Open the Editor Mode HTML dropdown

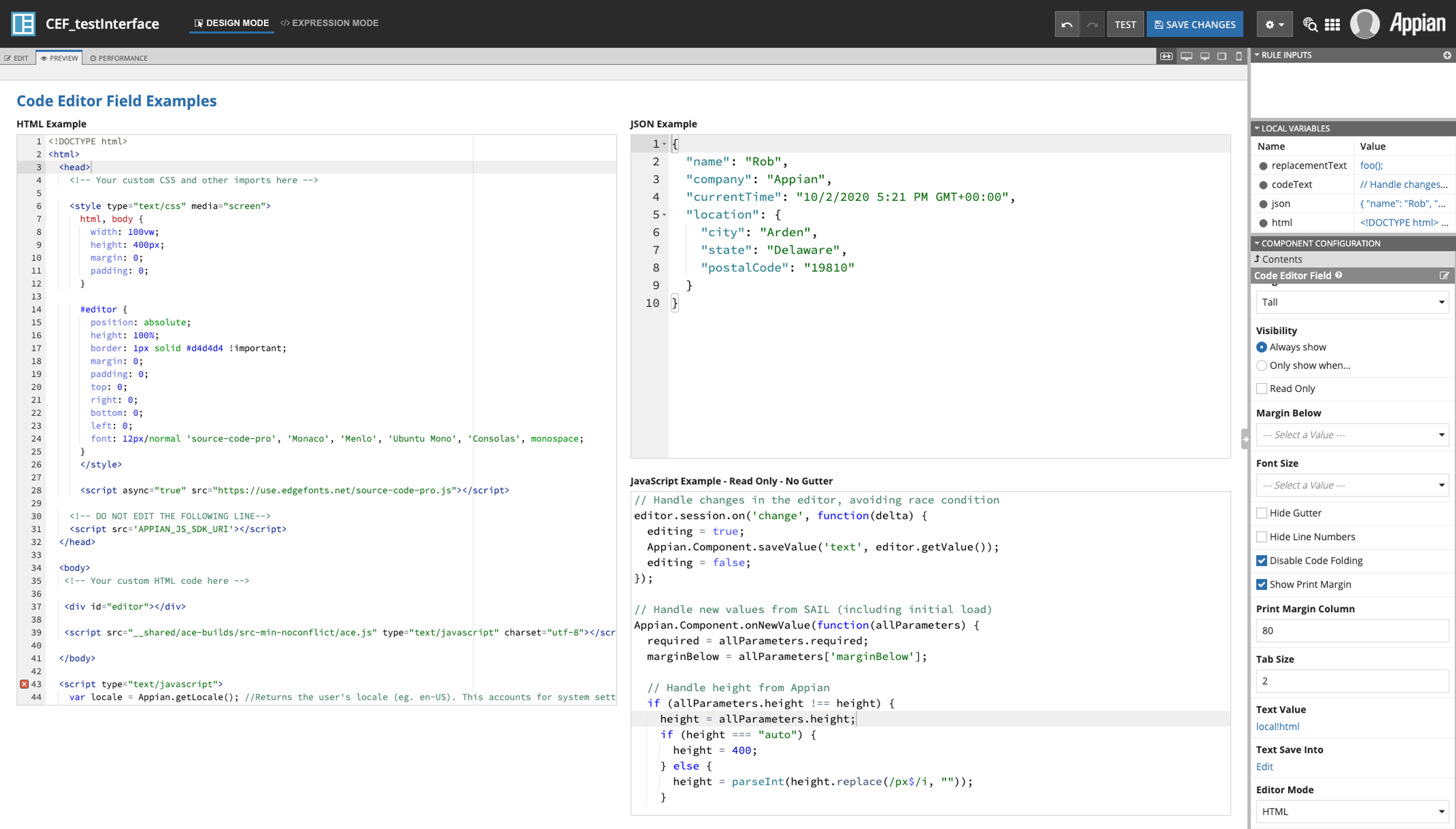(1352, 811)
